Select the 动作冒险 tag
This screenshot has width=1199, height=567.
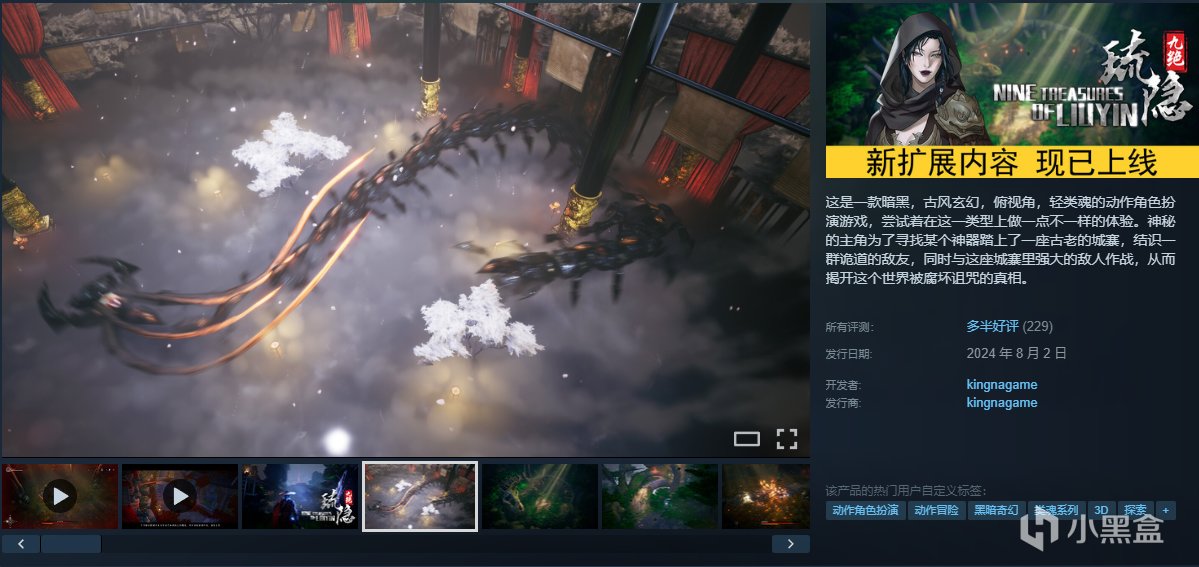point(936,510)
